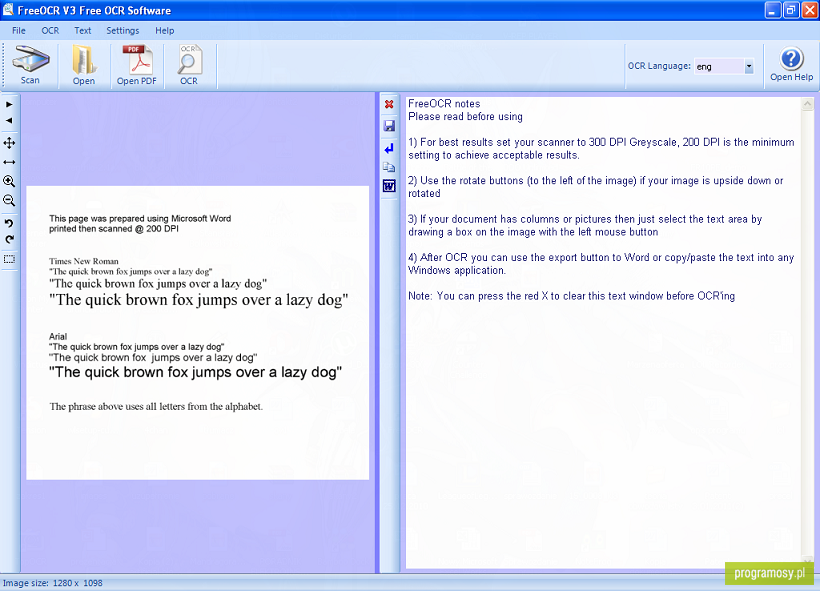Click the note starting "2) Use the rotate buttons"
This screenshot has height=591, width=820.
click(596, 187)
